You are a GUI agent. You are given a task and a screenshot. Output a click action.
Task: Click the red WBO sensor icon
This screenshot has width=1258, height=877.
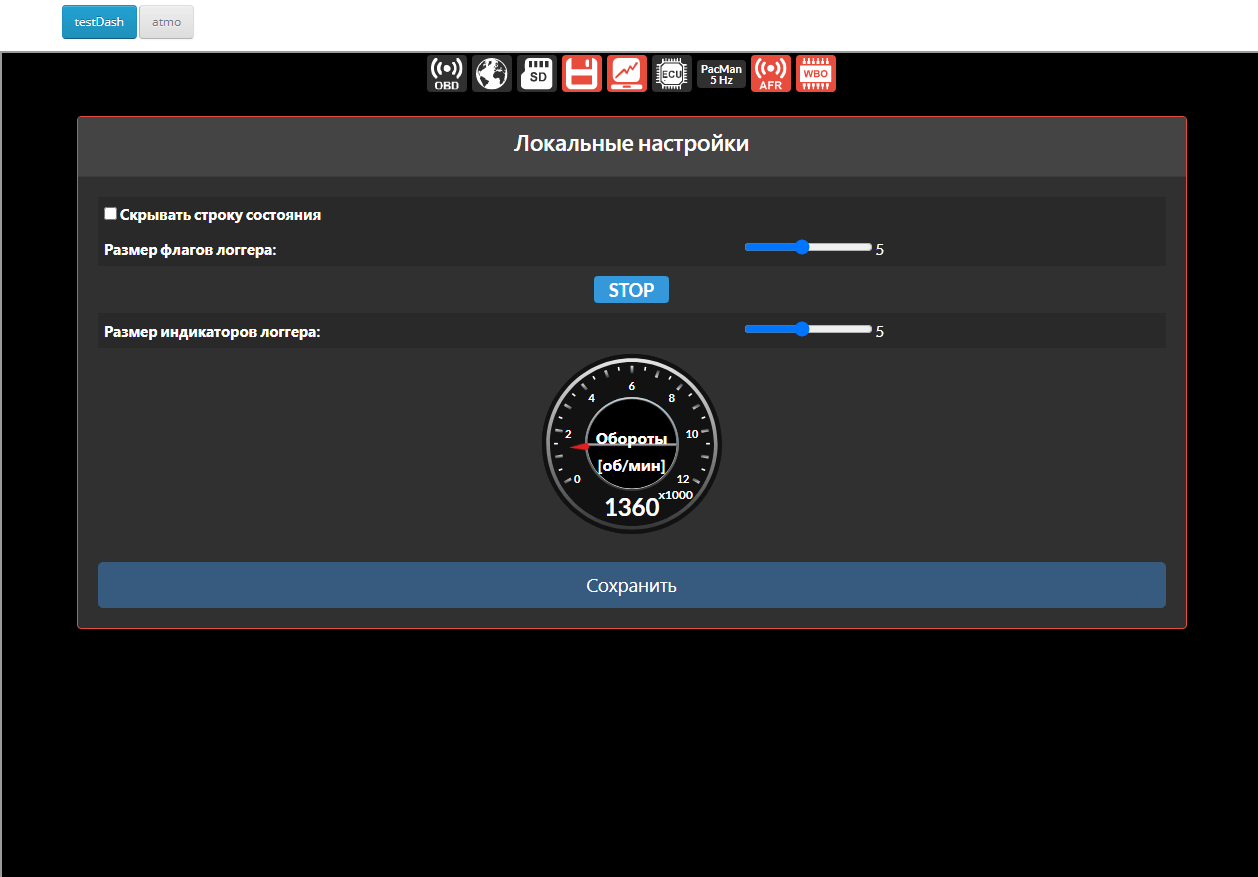816,74
